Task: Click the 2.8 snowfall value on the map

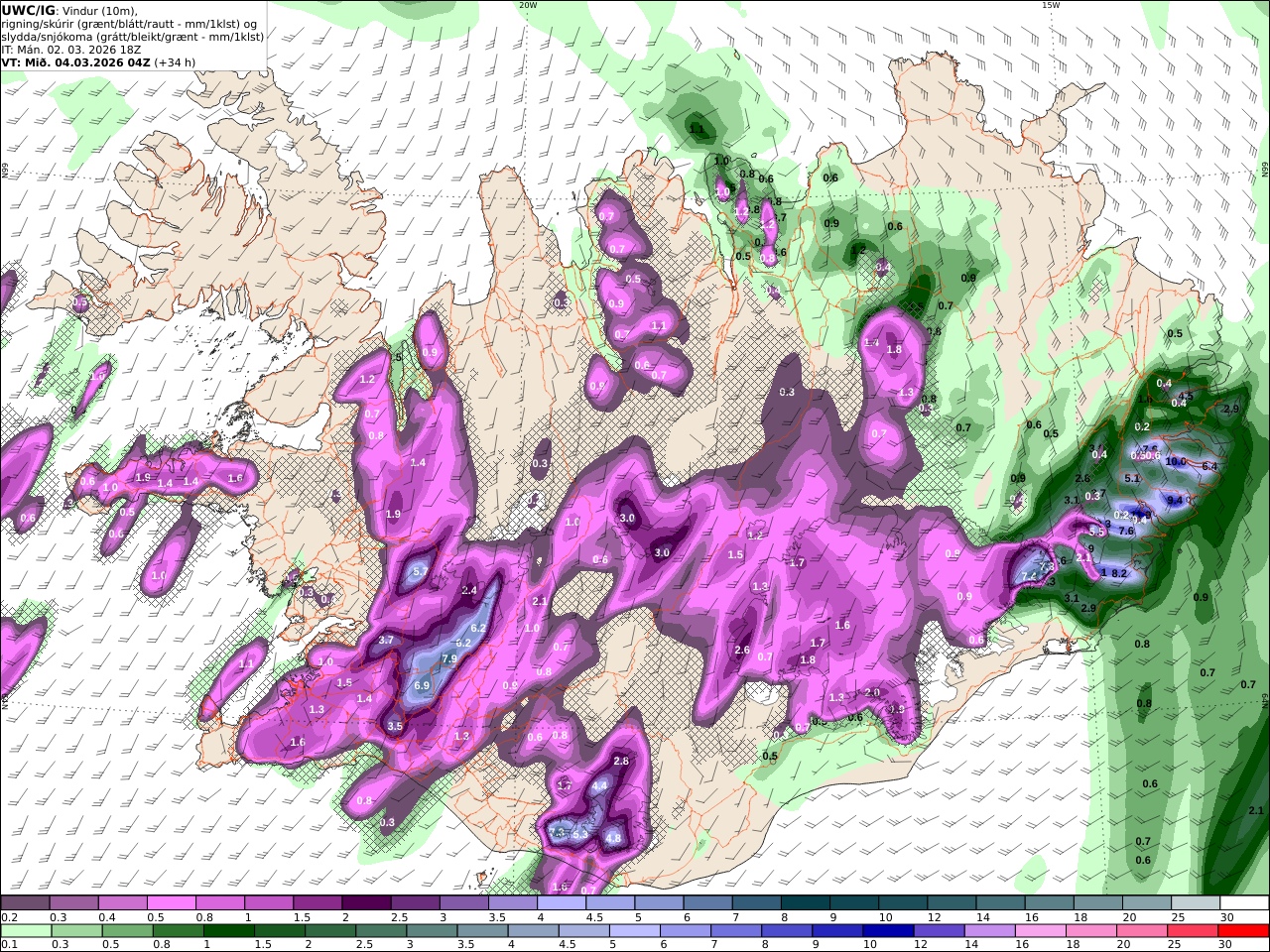Action: [x=622, y=761]
